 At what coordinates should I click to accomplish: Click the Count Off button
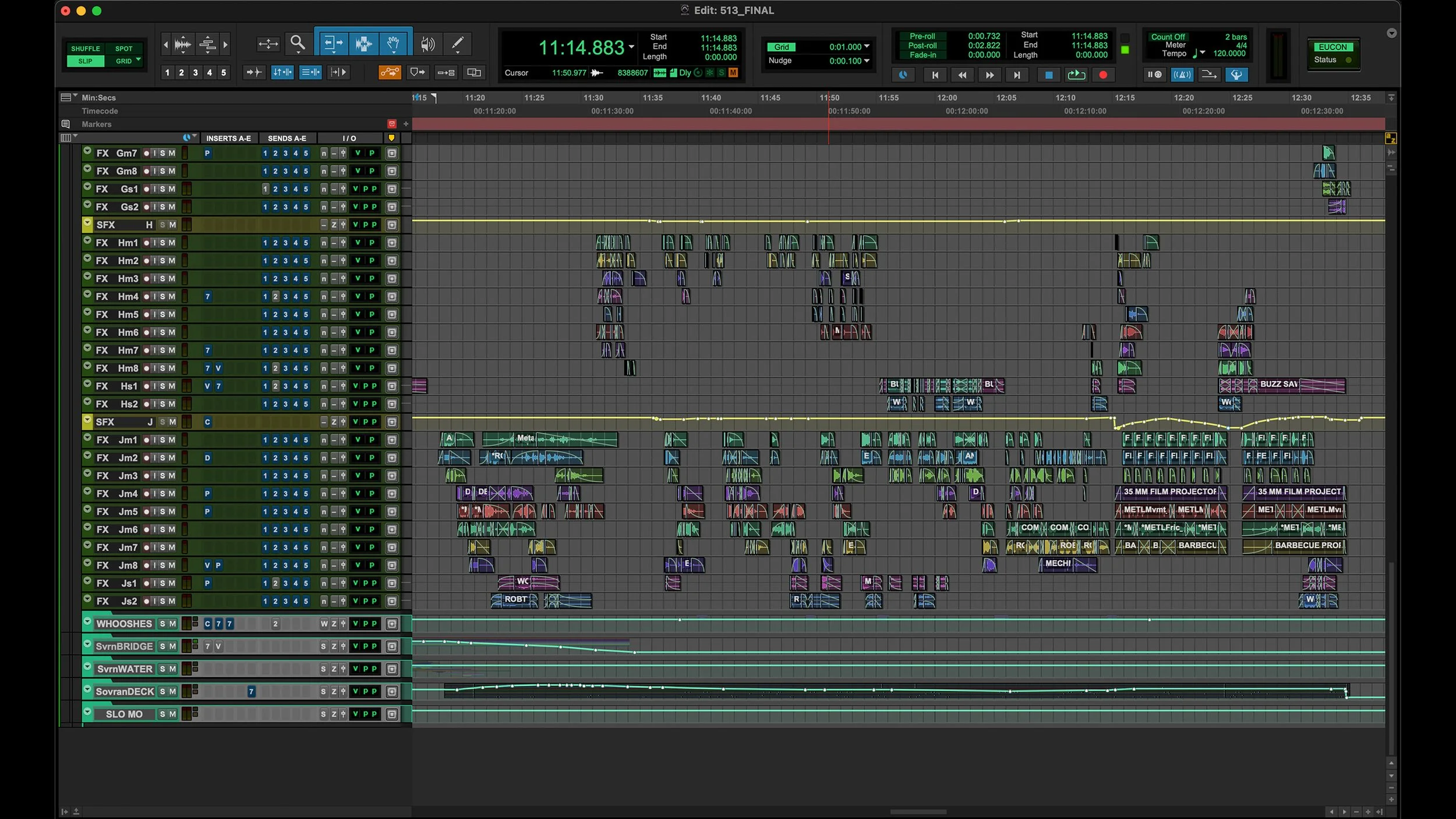(1168, 37)
